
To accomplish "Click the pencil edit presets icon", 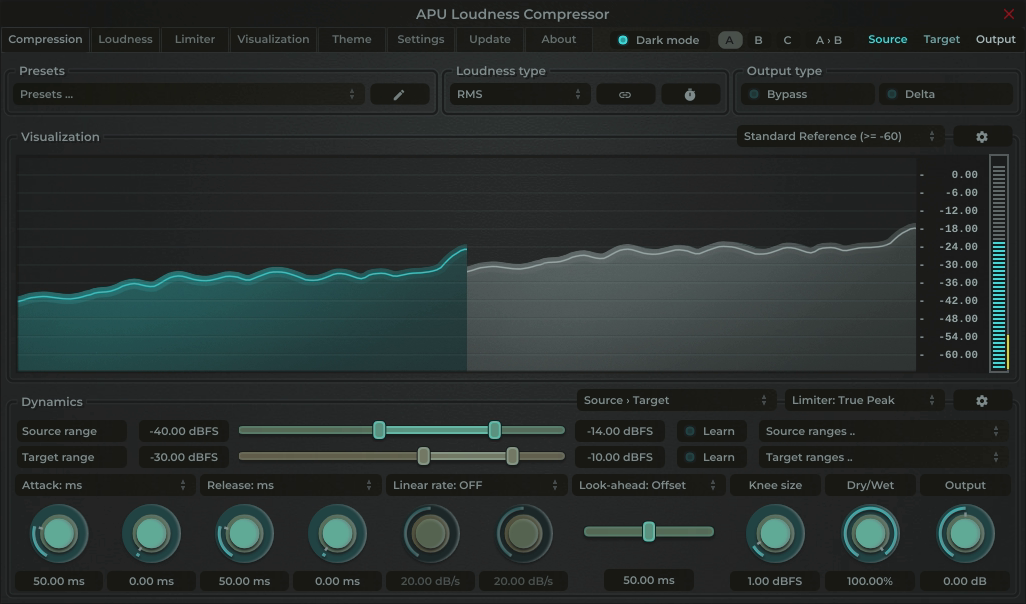I will pos(399,94).
